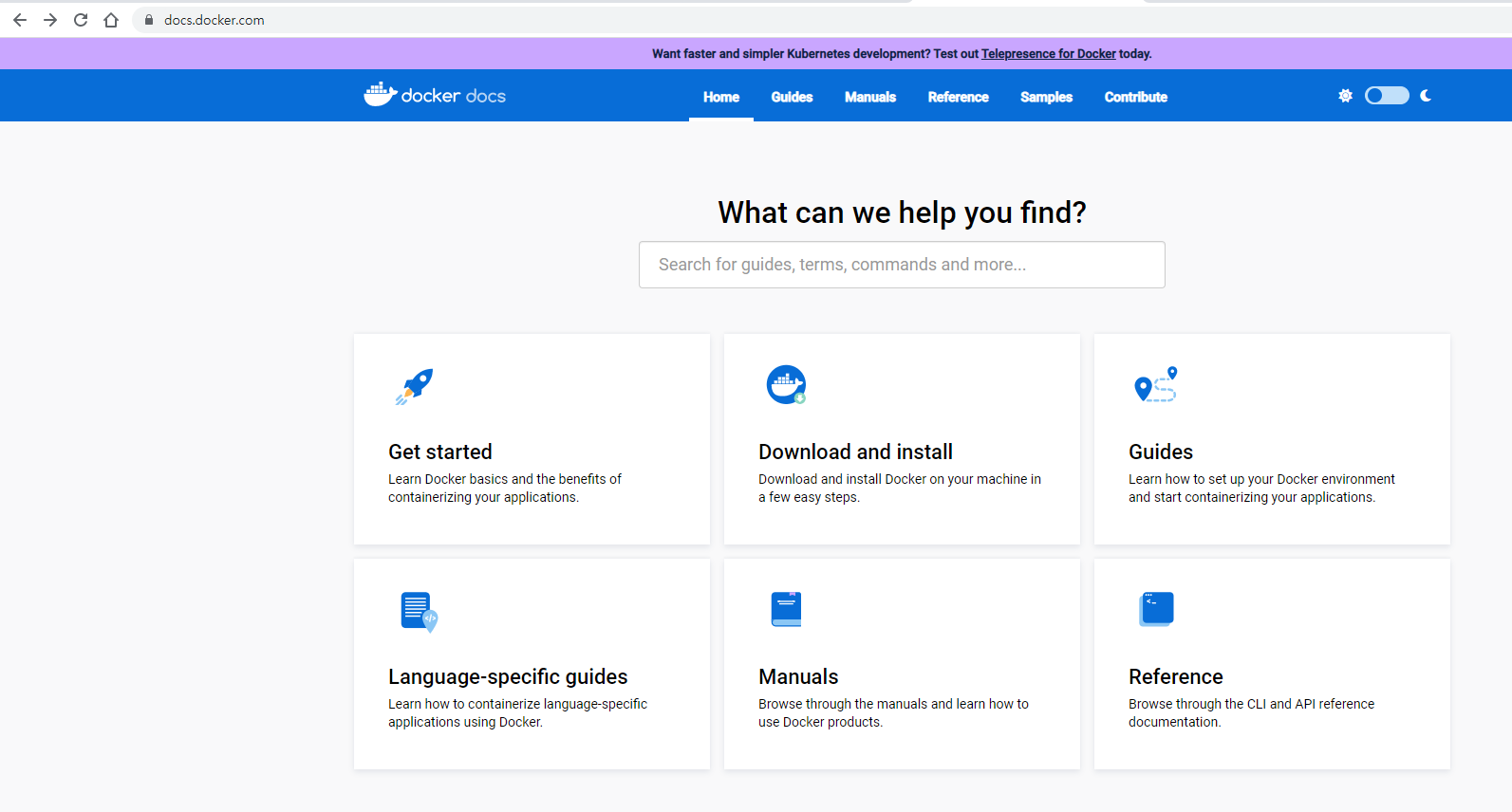Toggle the dark theme switch

tap(1387, 96)
